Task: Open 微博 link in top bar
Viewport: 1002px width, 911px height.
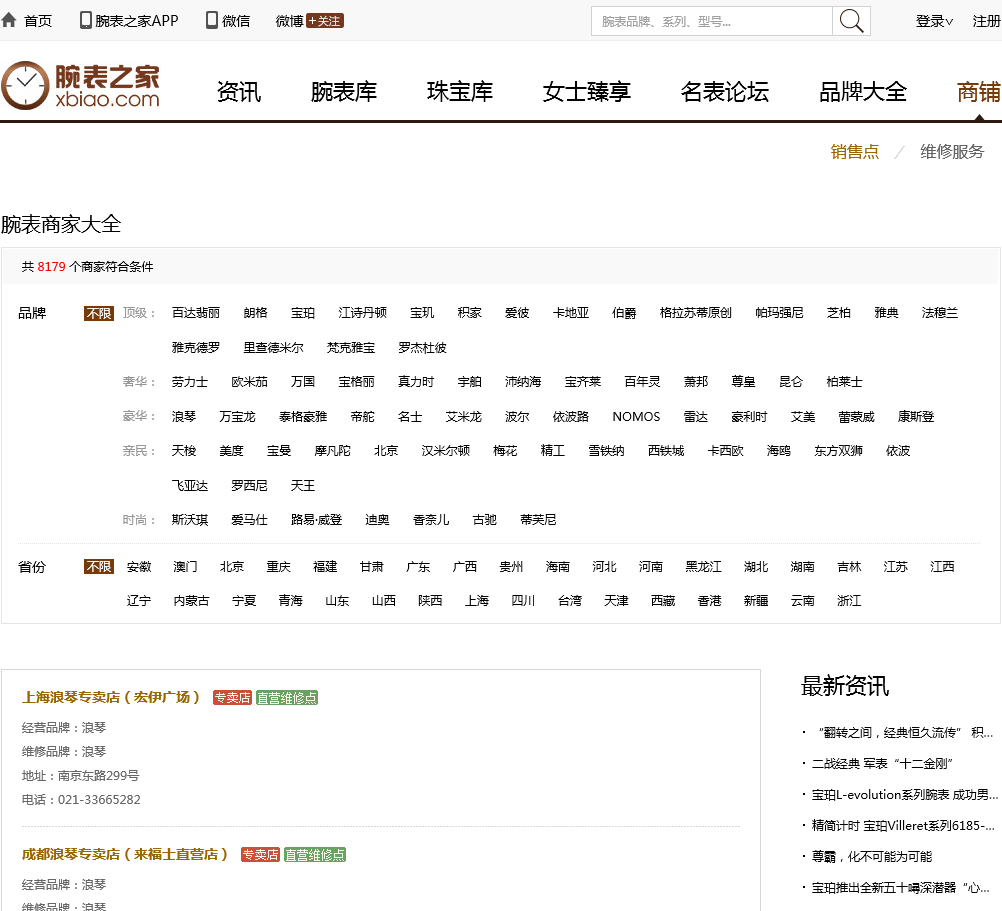Action: (x=289, y=21)
